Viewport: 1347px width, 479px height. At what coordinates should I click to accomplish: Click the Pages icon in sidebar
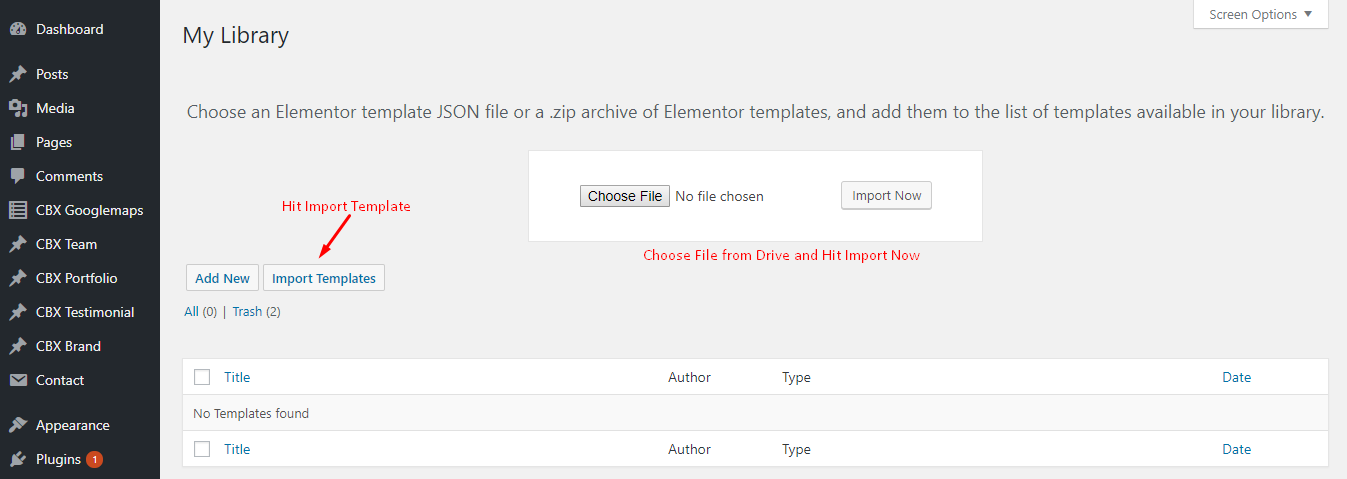pyautogui.click(x=17, y=142)
